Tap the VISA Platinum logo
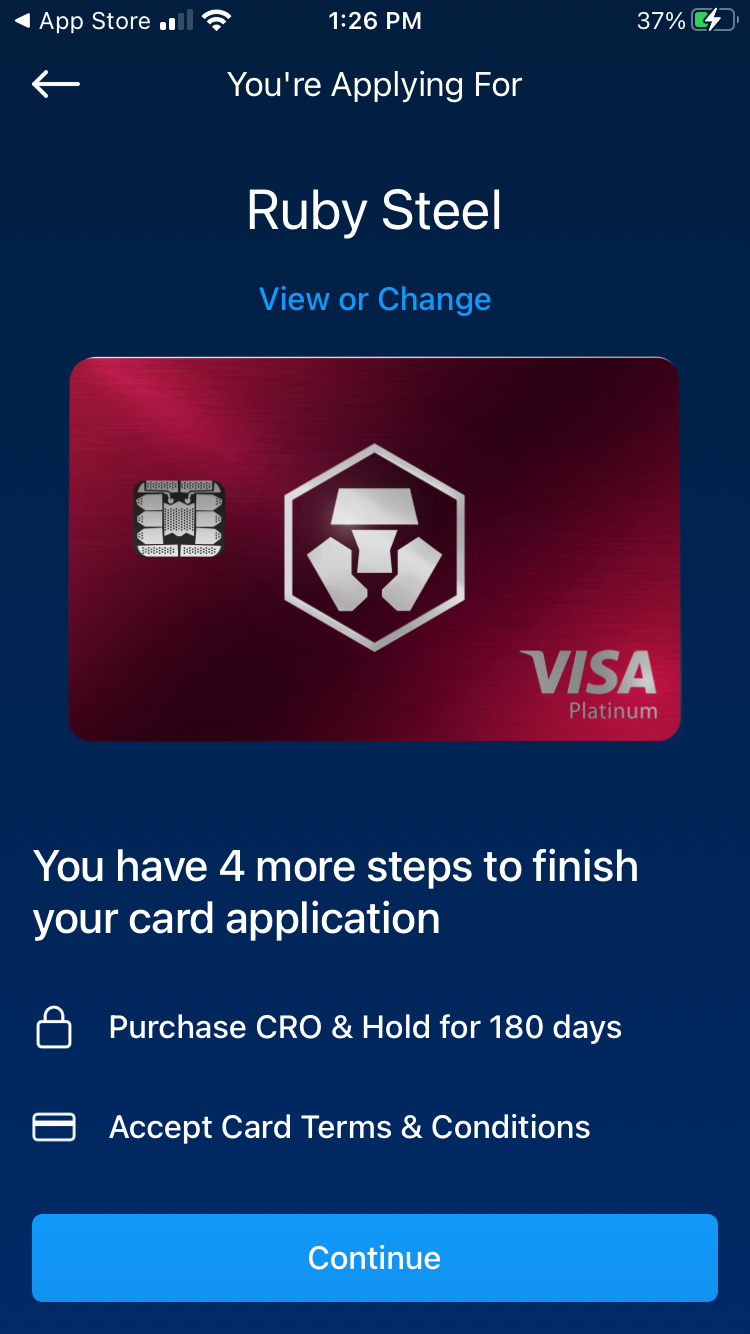The height and width of the screenshot is (1334, 750). pyautogui.click(x=590, y=684)
